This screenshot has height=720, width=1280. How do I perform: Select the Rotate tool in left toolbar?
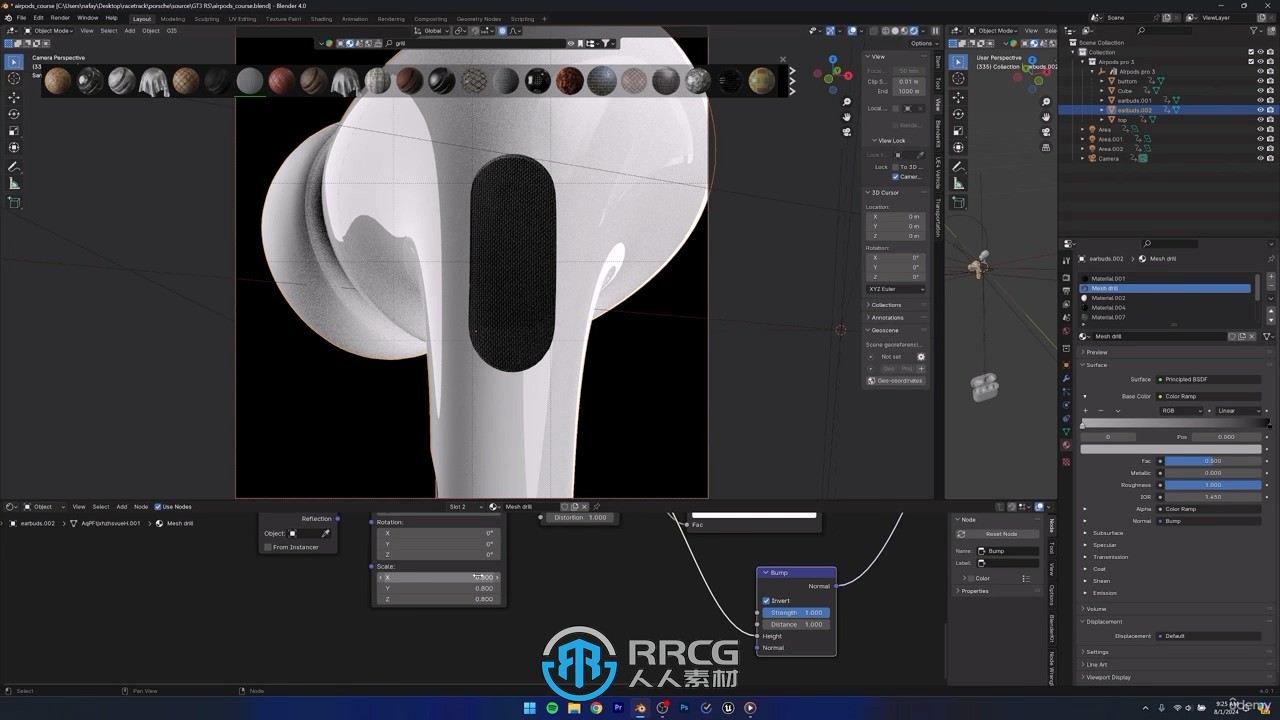click(14, 114)
